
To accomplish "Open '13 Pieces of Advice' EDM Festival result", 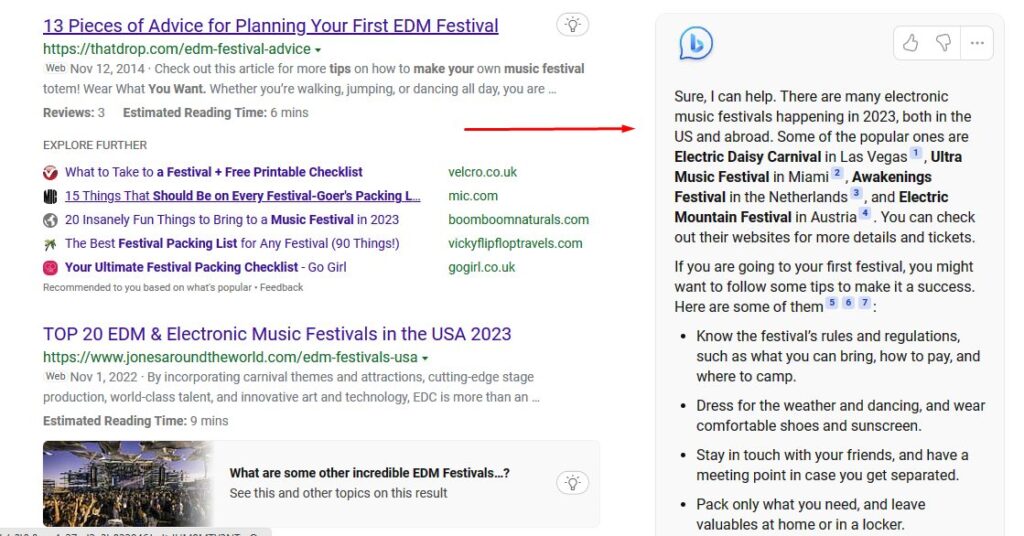I will 270,25.
